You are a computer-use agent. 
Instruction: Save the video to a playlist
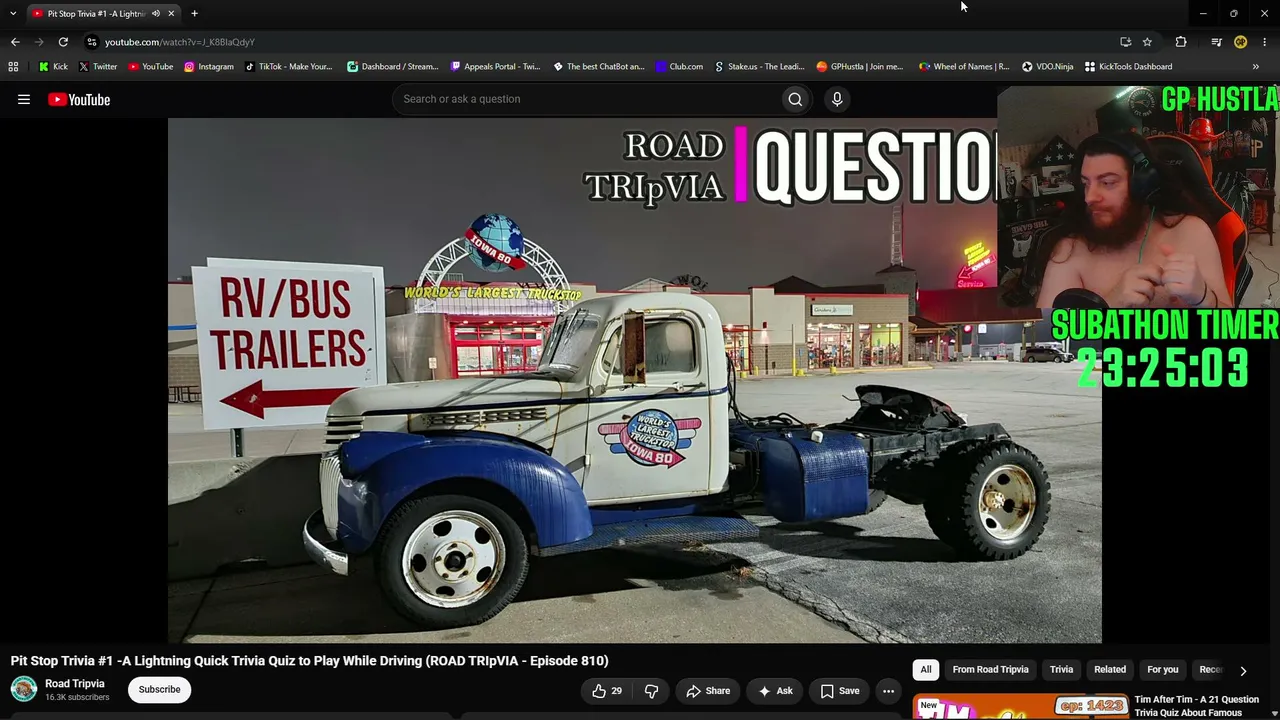(840, 691)
